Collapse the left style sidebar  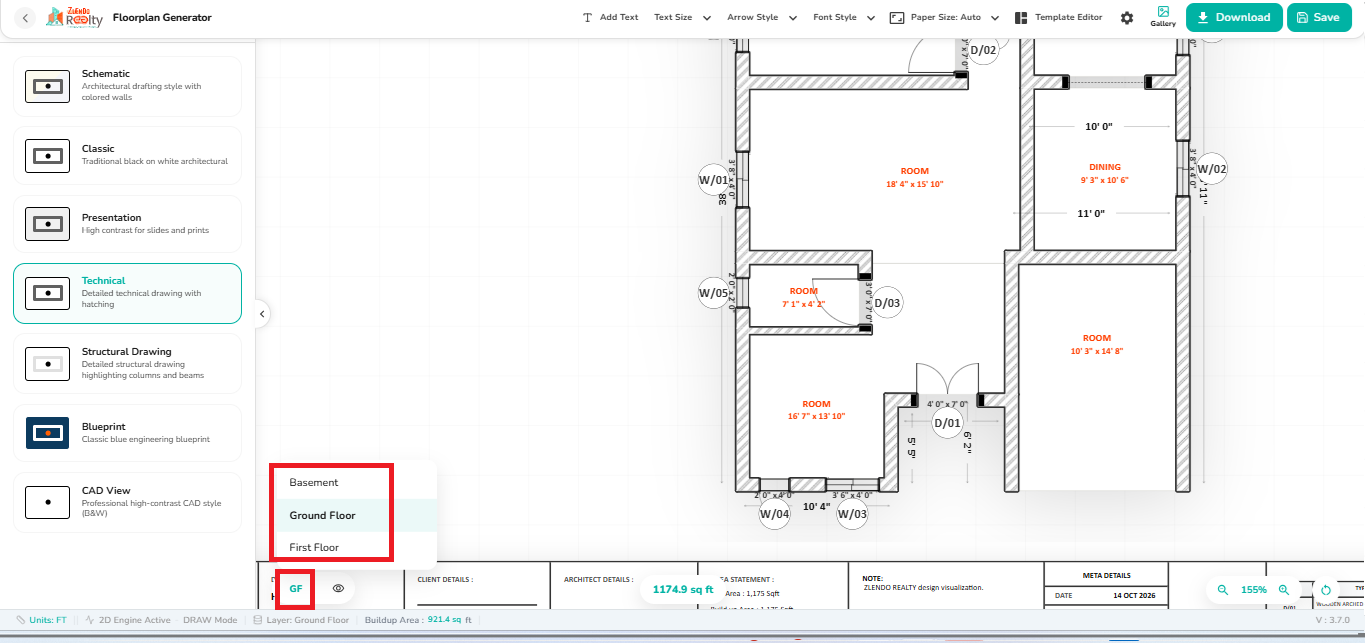261,314
